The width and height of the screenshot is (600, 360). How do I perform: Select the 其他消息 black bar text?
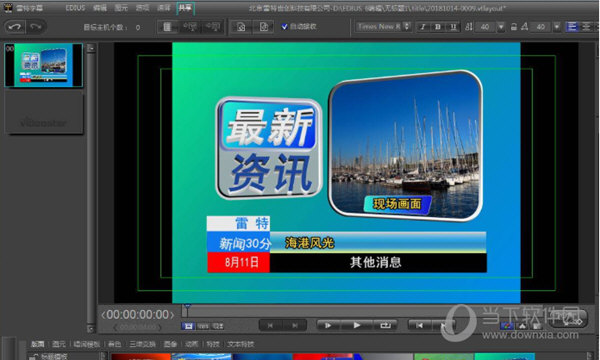375,262
